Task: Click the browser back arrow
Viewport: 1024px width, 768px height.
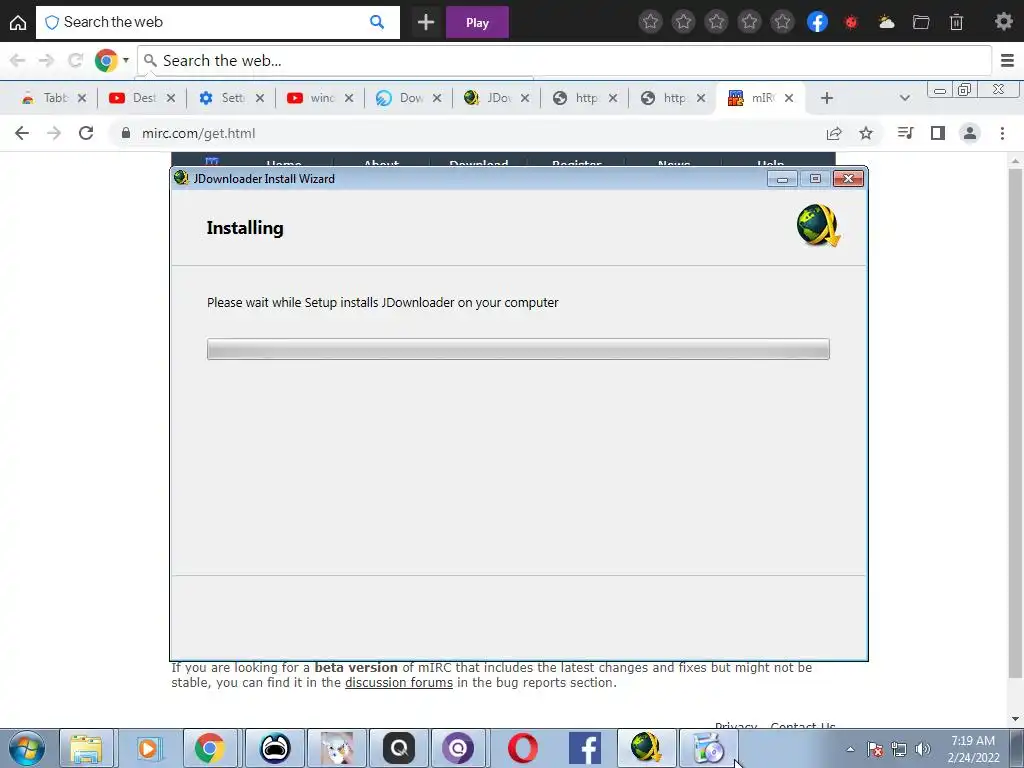Action: [22, 133]
